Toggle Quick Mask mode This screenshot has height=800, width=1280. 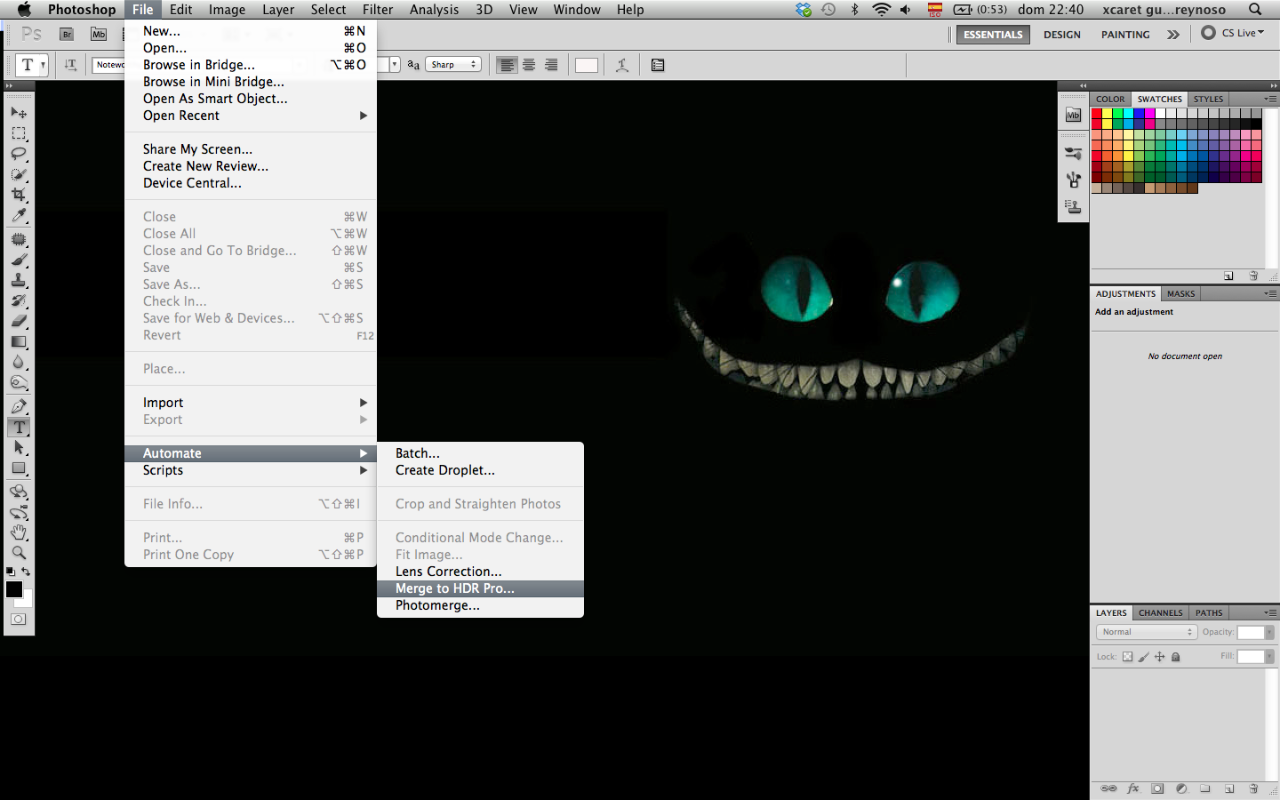19,619
